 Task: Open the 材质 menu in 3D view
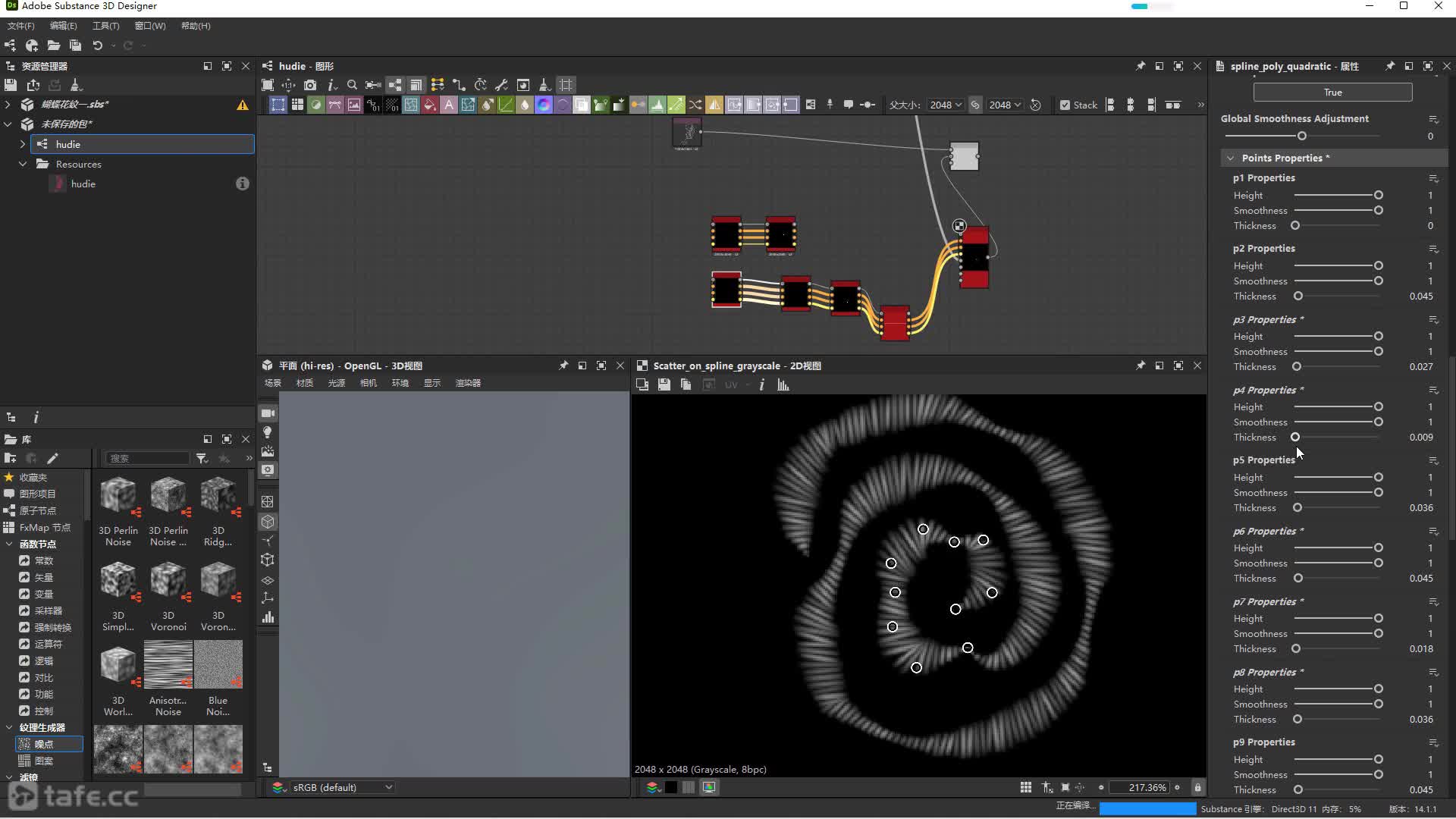pos(305,383)
